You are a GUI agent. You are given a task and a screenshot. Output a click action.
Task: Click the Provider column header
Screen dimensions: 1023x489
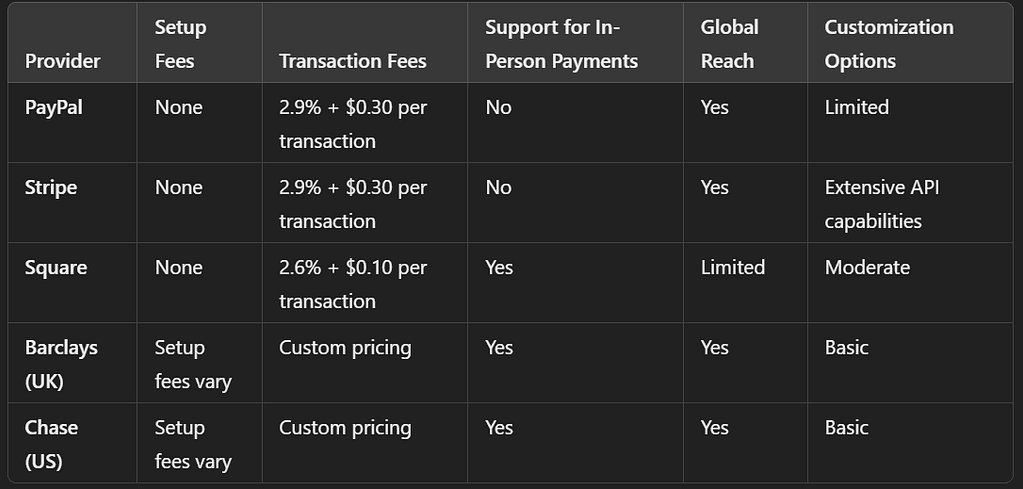pos(62,61)
